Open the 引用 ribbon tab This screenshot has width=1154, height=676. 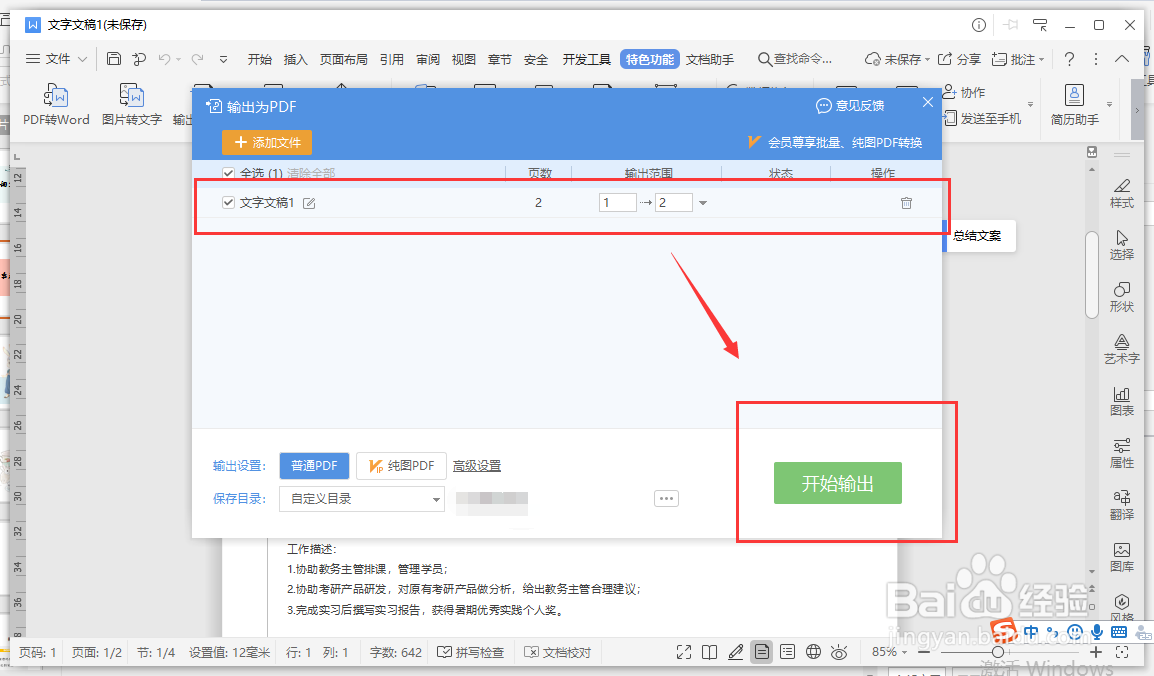[x=392, y=60]
